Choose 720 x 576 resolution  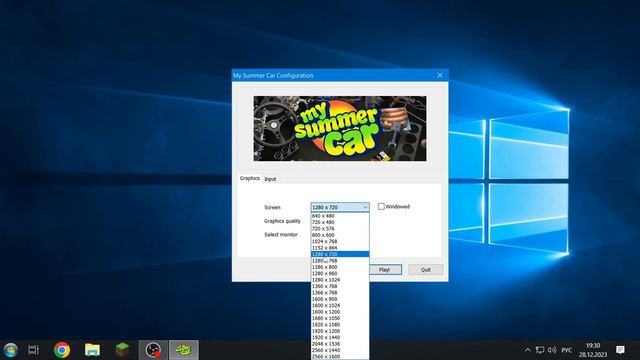click(340, 229)
